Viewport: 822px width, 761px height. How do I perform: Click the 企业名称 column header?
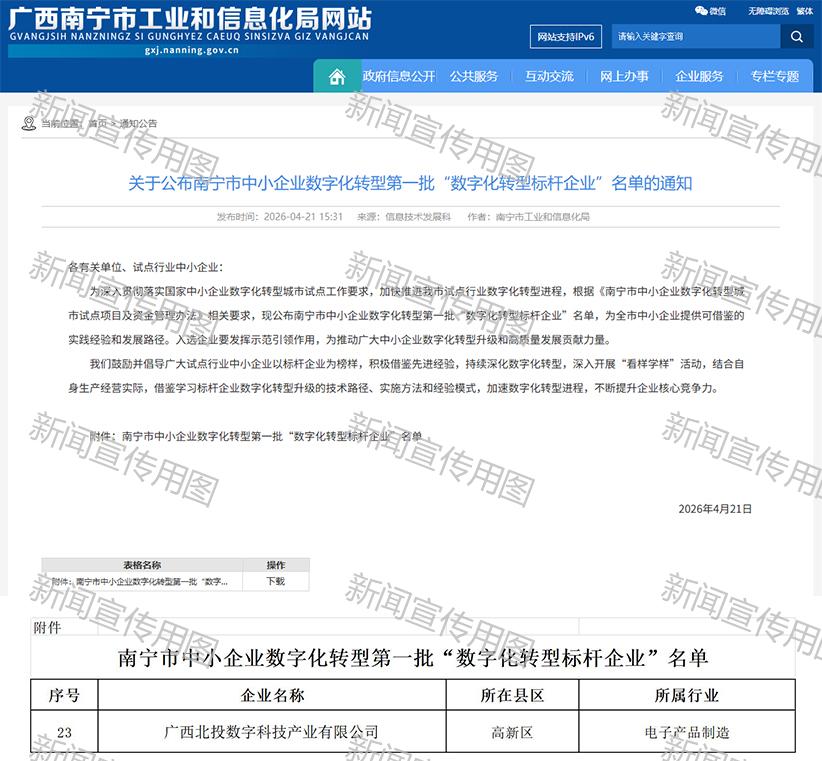tap(272, 695)
